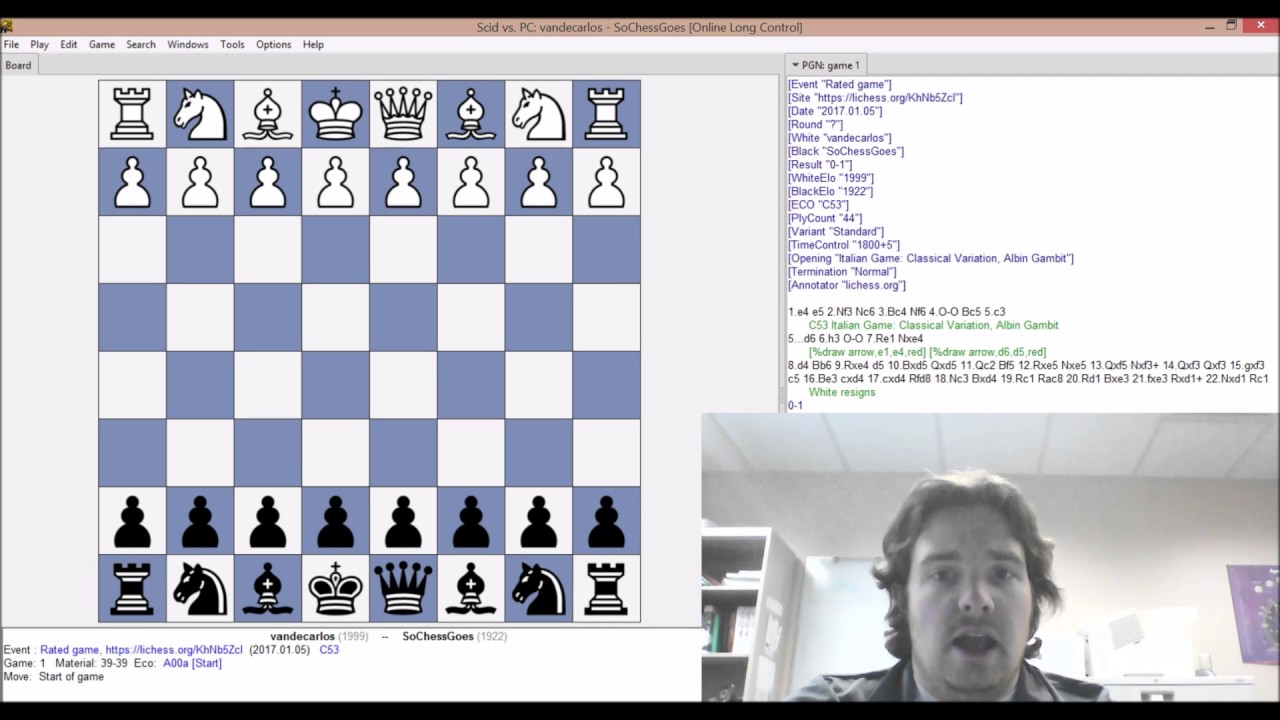The width and height of the screenshot is (1280, 720).
Task: Select the white queen on d1
Action: [403, 114]
